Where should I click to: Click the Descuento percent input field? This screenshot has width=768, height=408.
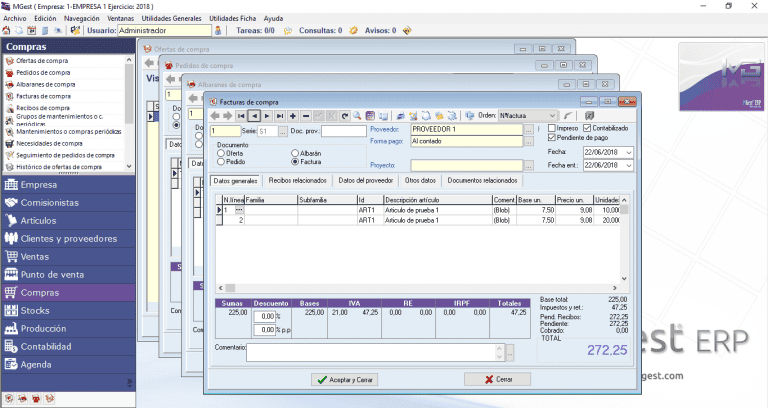[264, 316]
